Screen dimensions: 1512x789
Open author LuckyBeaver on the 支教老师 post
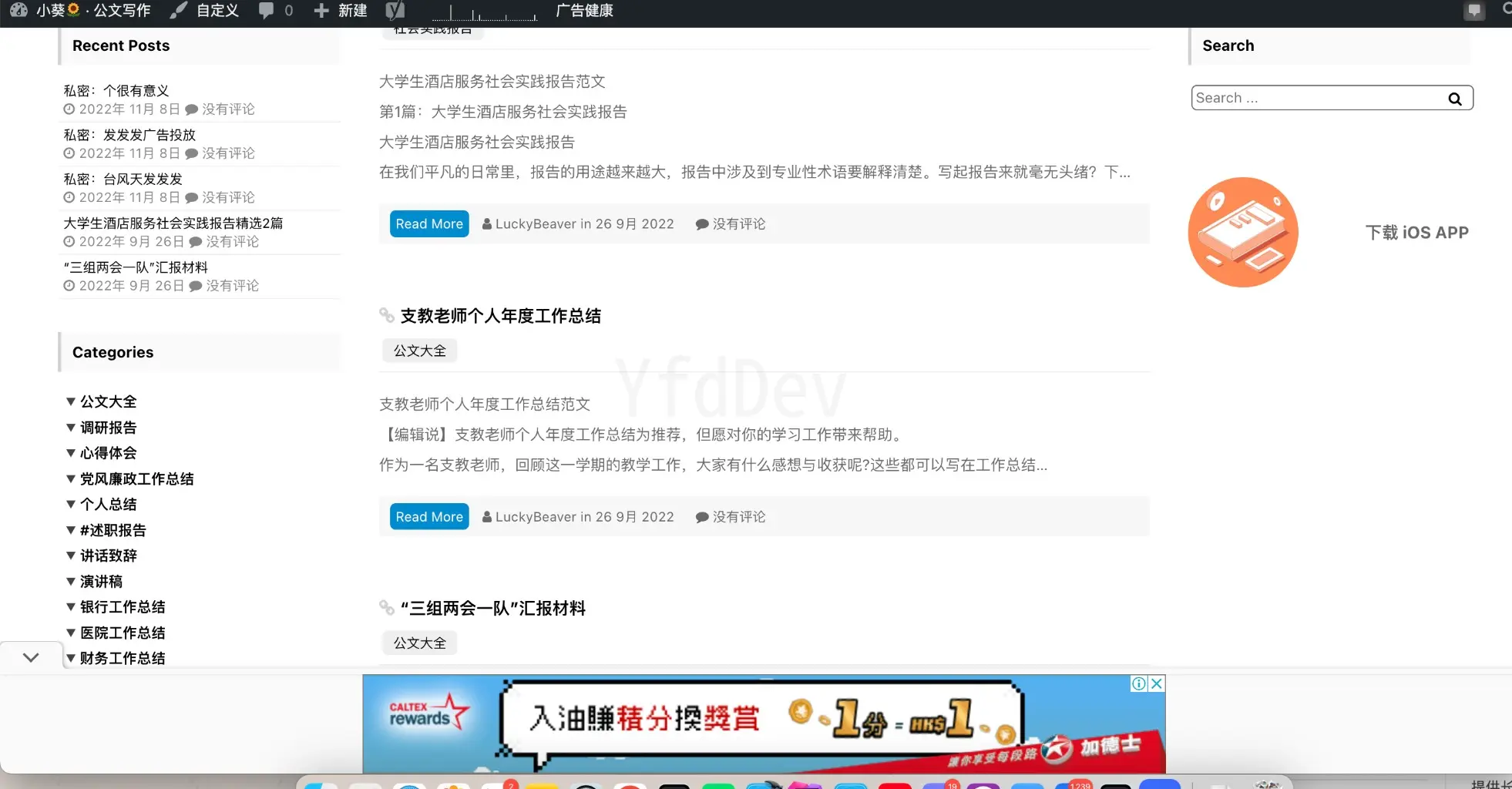tap(536, 516)
